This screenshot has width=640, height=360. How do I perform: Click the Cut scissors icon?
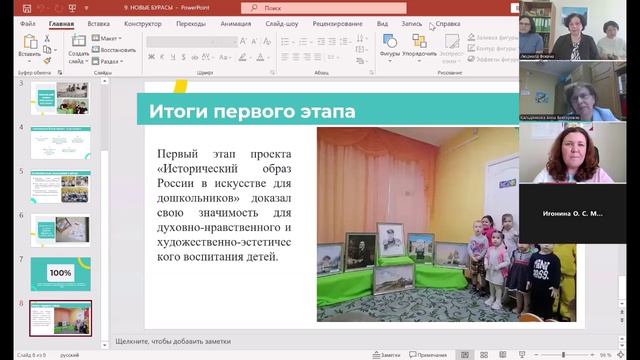coord(47,38)
